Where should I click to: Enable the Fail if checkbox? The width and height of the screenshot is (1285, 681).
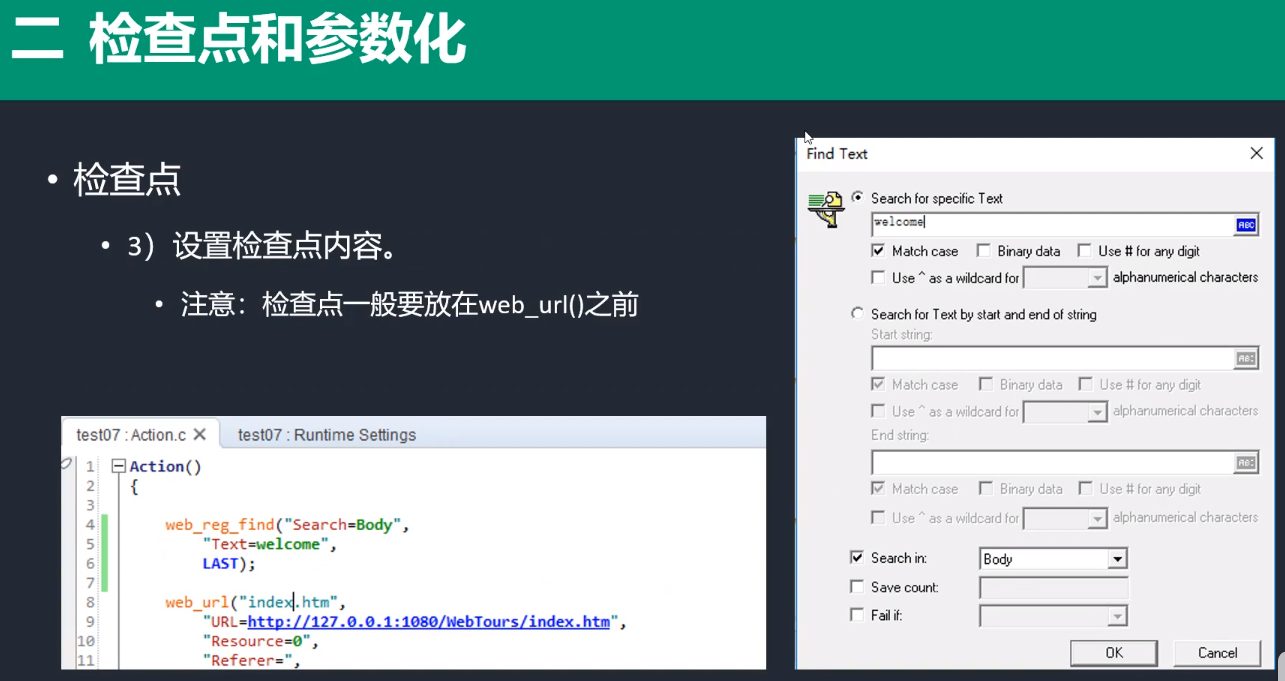[855, 615]
